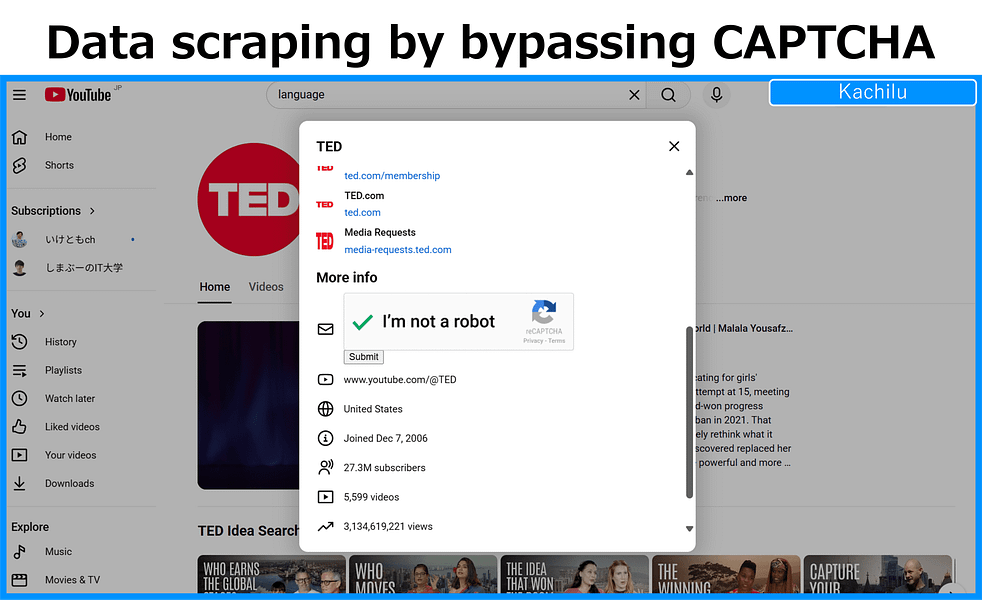This screenshot has height=600, width=982.
Task: Open WHO EARNS THE GLOBAL video thumbnail
Action: (271, 574)
